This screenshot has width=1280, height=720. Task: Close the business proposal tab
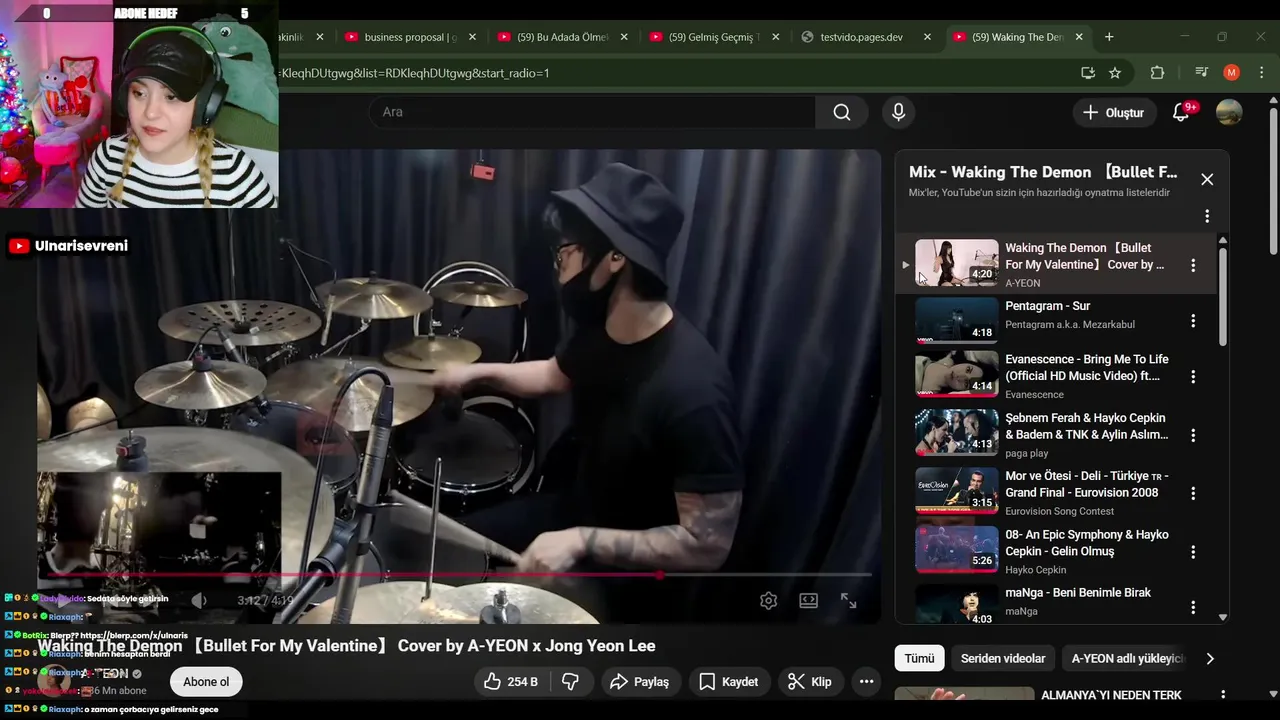click(472, 37)
